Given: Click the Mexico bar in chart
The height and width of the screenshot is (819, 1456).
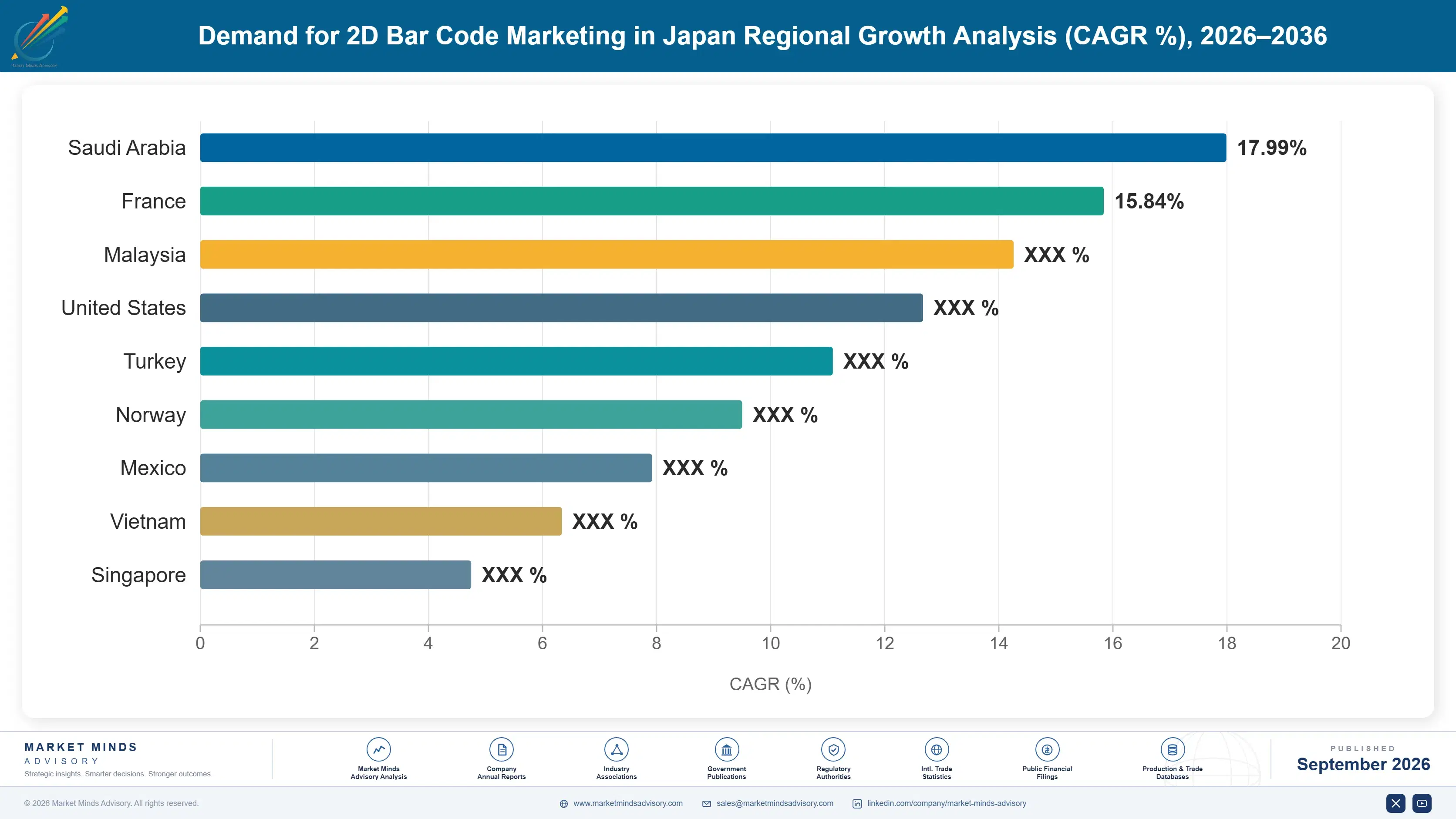Looking at the screenshot, I should point(425,468).
